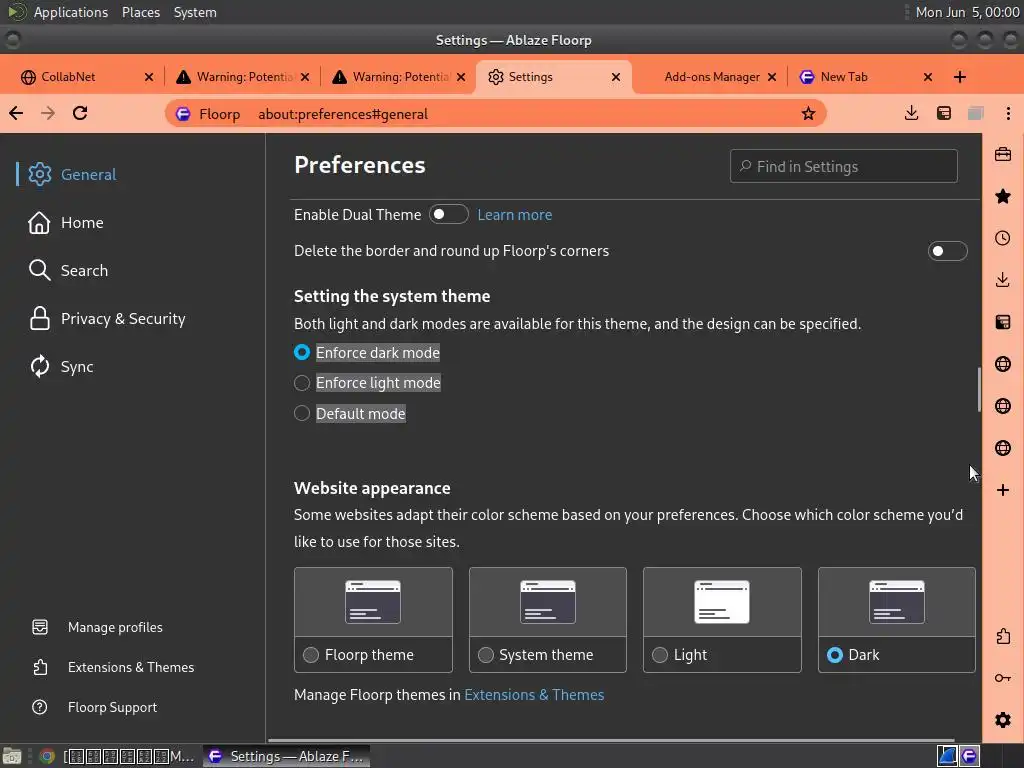Screen dimensions: 1024x768
Task: Open the first globe web panel
Action: pyautogui.click(x=1003, y=364)
